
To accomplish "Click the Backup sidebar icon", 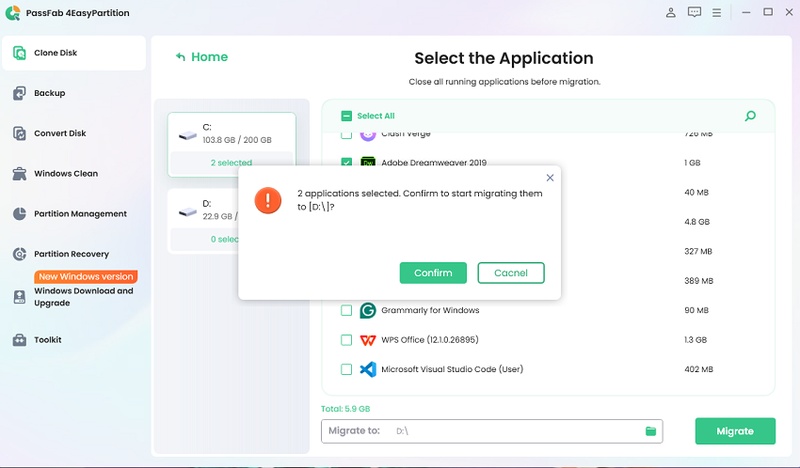I will pos(19,93).
